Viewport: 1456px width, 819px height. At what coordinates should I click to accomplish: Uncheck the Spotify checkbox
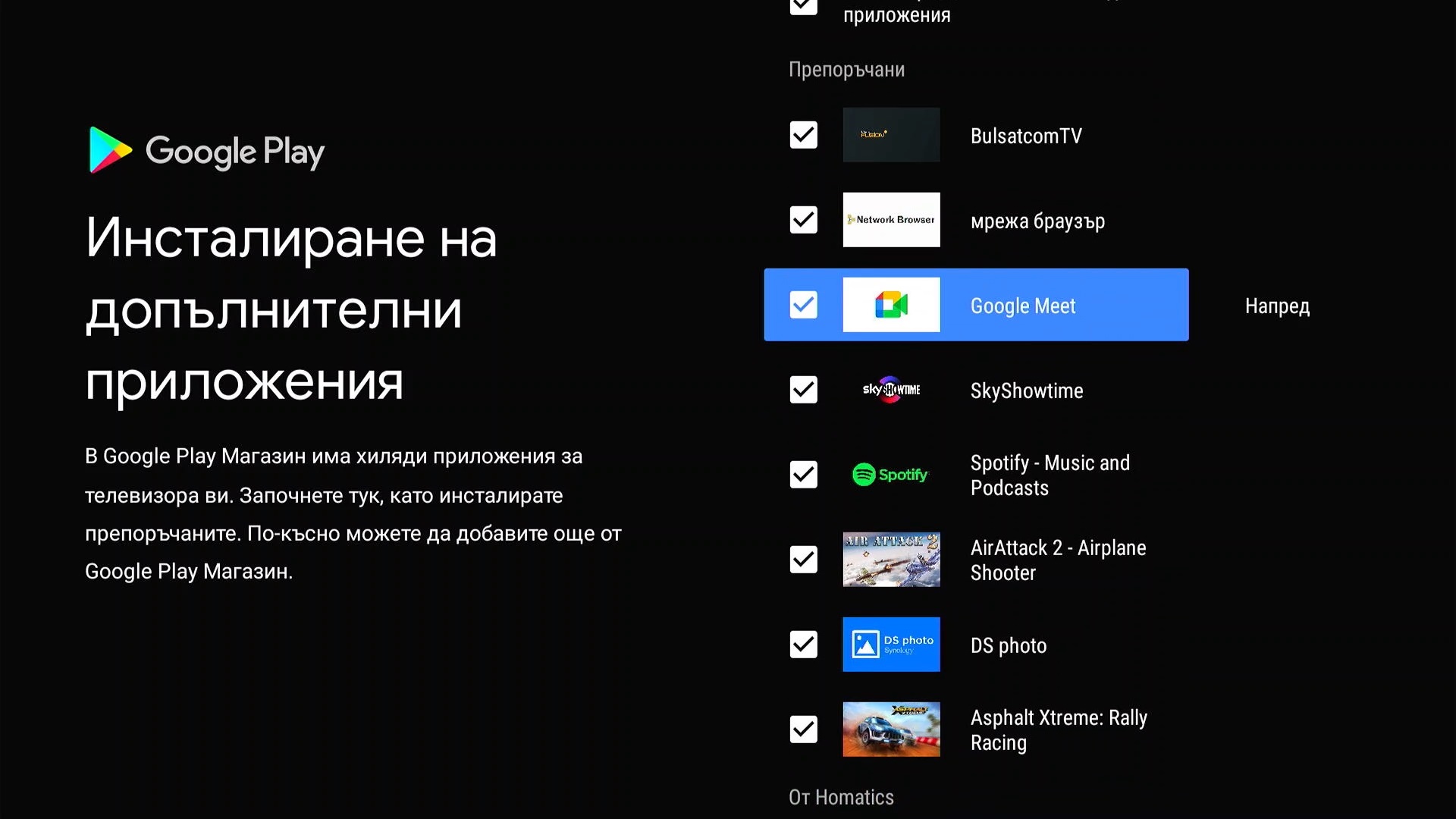click(x=804, y=475)
